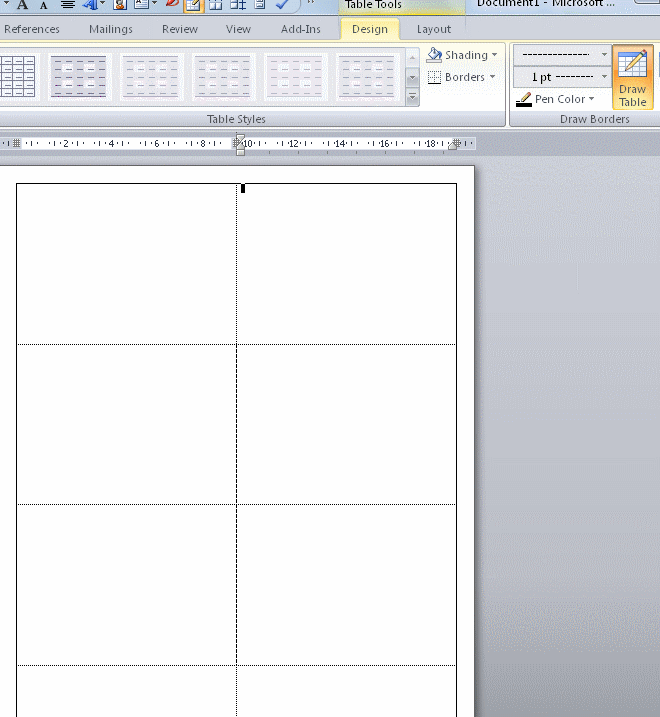Toggle the highlighted Draw Table quick toolbar icon
The width and height of the screenshot is (660, 717).
point(193,5)
